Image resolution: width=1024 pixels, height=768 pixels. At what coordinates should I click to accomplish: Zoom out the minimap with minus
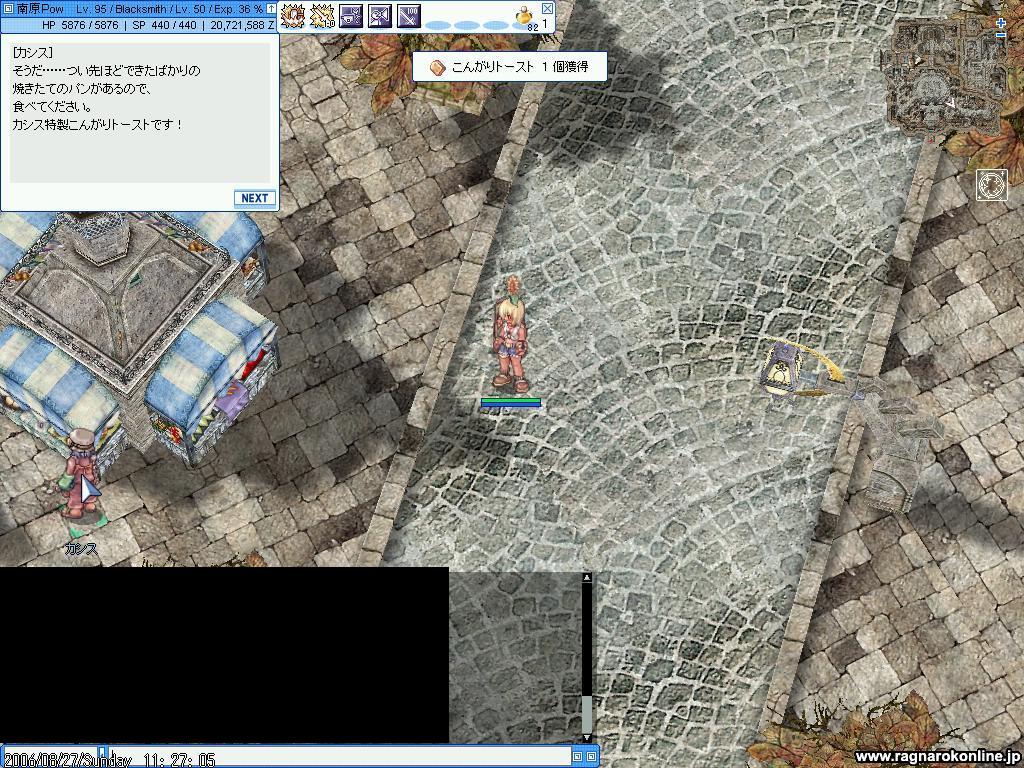click(1001, 35)
